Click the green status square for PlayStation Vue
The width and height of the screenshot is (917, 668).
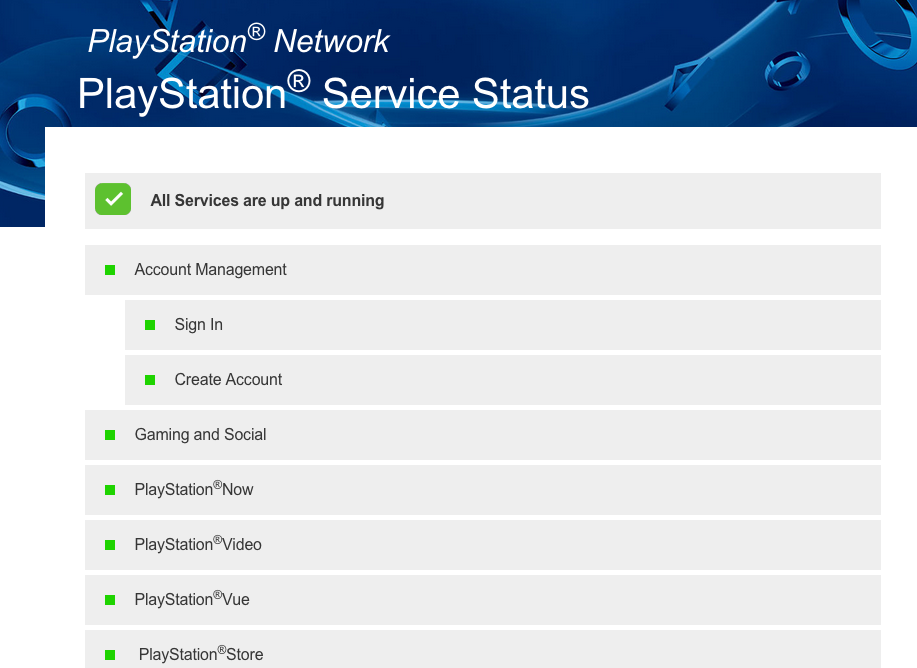pyautogui.click(x=110, y=600)
